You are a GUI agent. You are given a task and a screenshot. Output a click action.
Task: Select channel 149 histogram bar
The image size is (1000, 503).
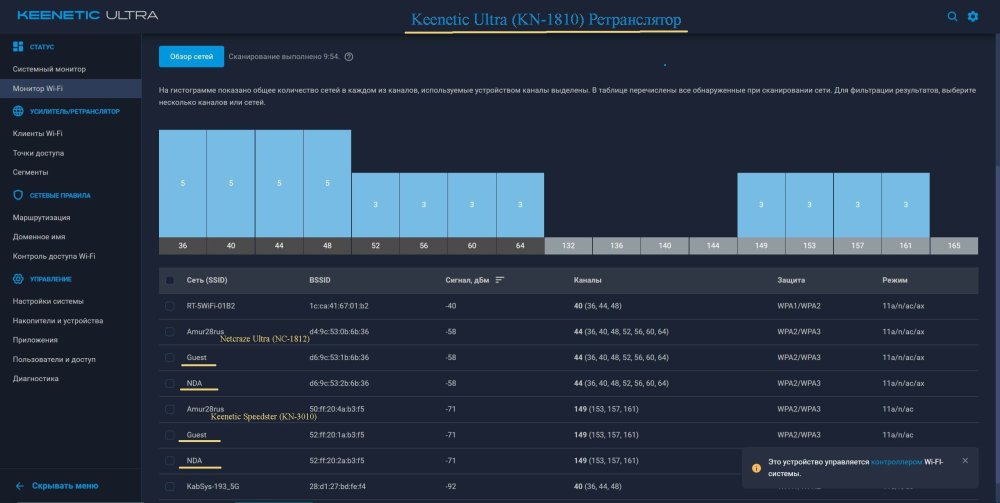[761, 205]
